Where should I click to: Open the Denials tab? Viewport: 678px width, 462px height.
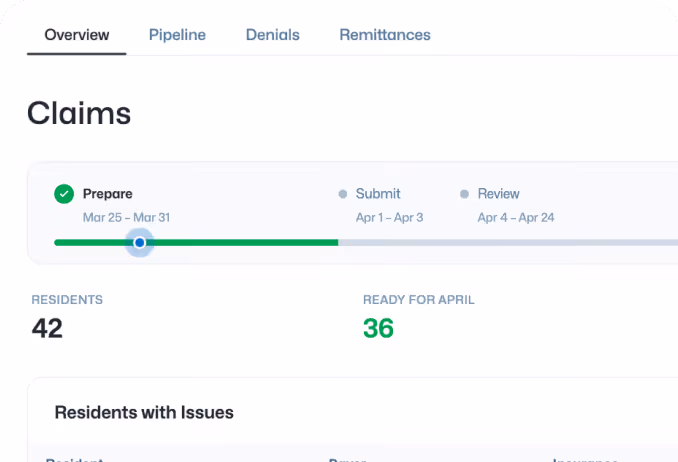(272, 35)
